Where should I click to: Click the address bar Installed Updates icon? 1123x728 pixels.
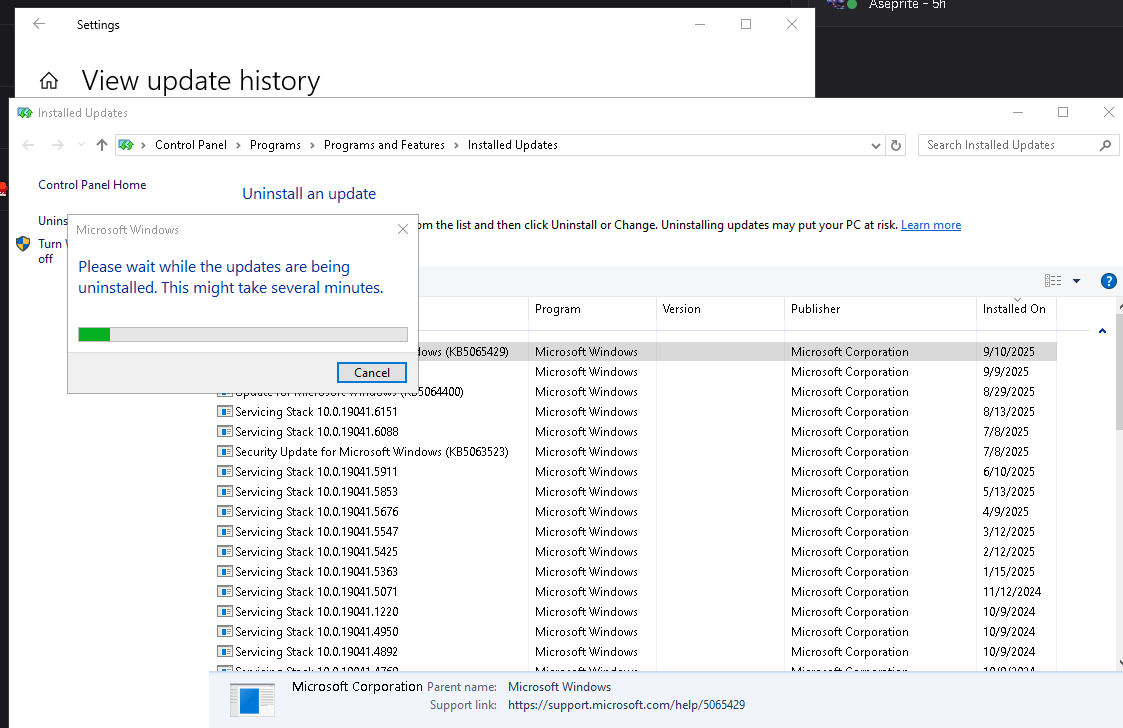[x=126, y=145]
